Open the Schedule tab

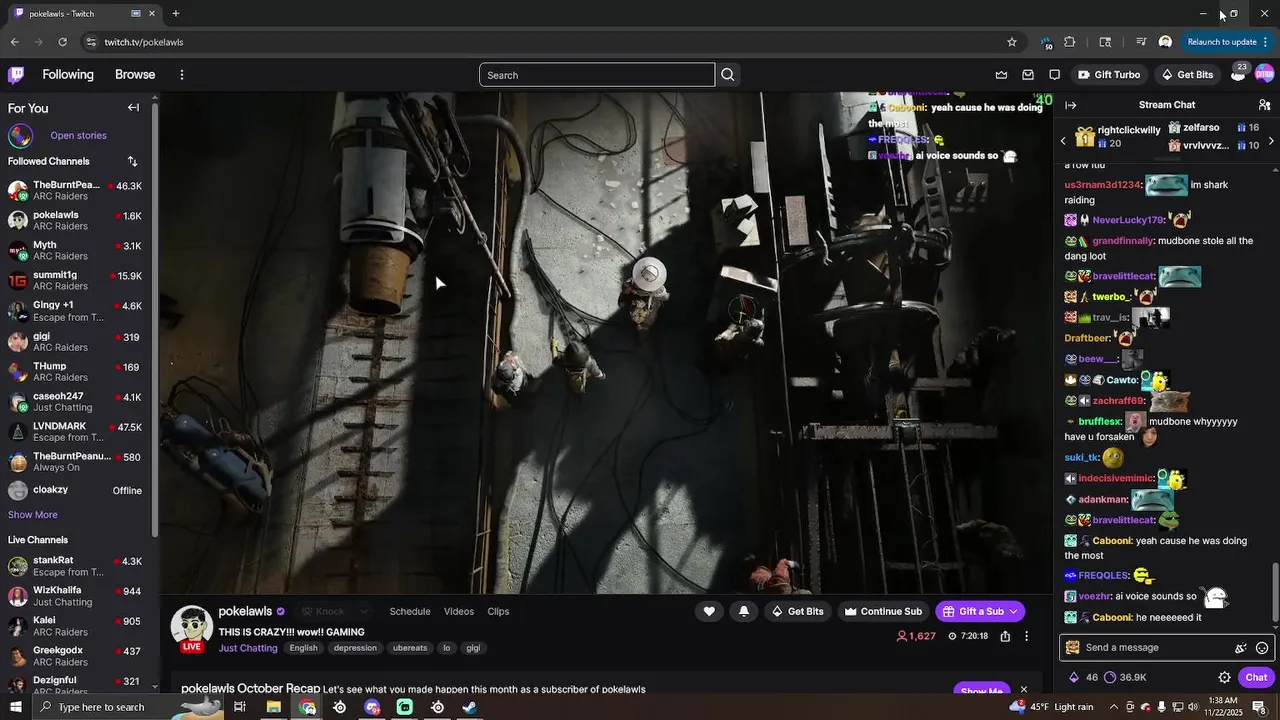[x=410, y=612]
